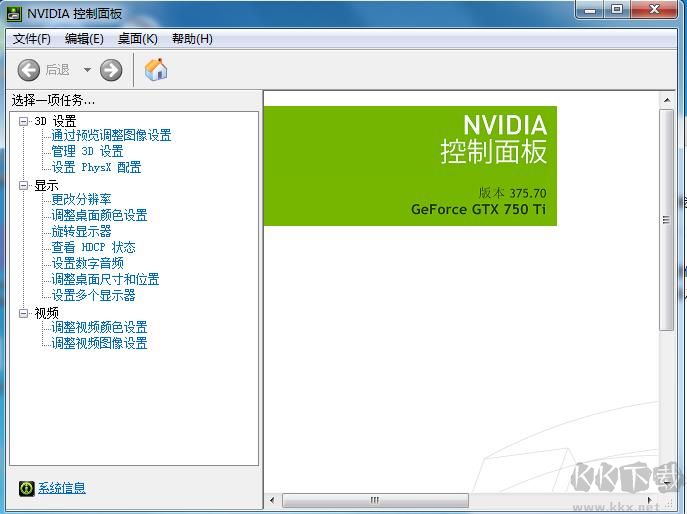This screenshot has width=687, height=514.
Task: Click the 视频 category label
Action: (x=46, y=313)
